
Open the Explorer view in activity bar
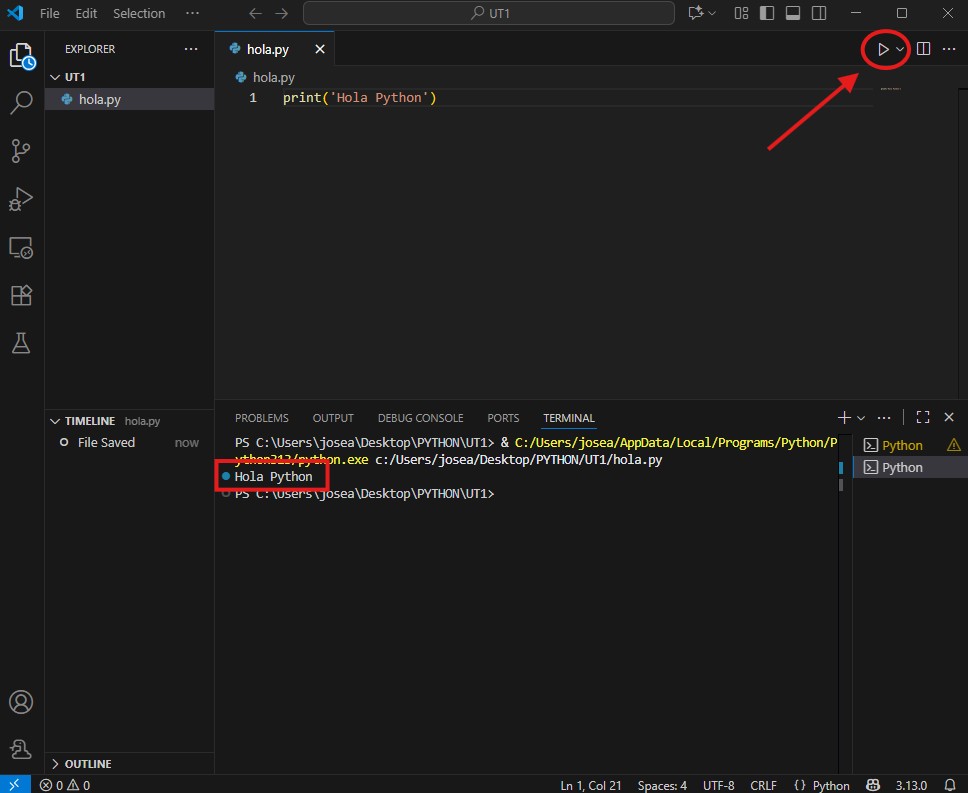click(x=22, y=56)
